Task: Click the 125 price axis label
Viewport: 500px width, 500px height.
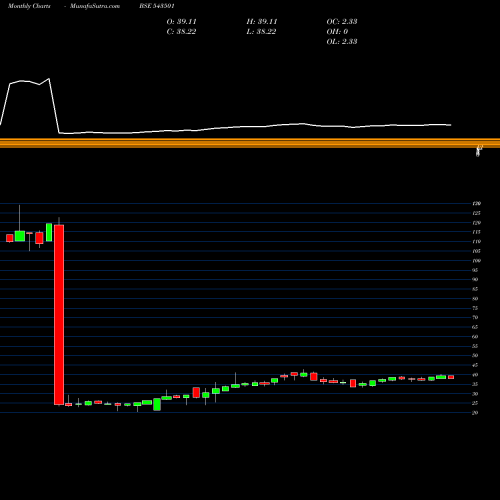Action: point(476,213)
